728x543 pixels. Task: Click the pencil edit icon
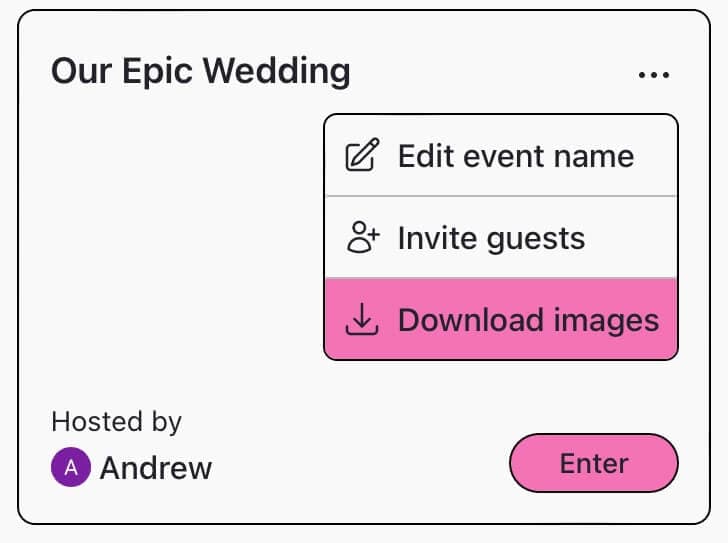[x=362, y=157]
